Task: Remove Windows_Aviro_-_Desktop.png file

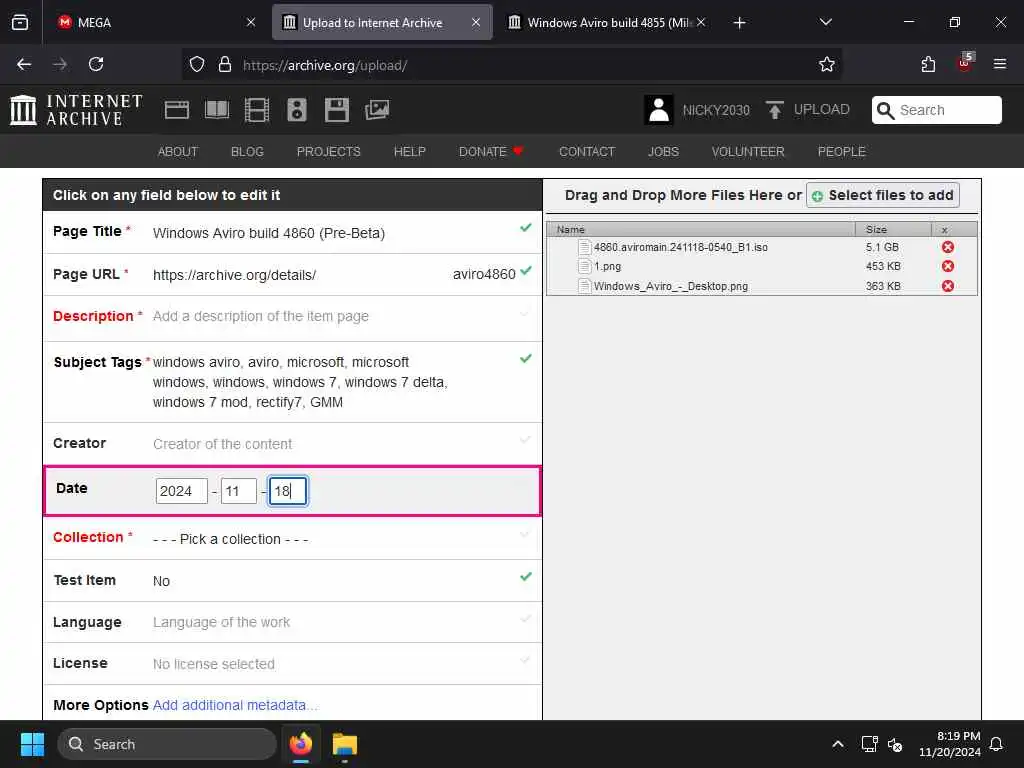Action: [948, 286]
